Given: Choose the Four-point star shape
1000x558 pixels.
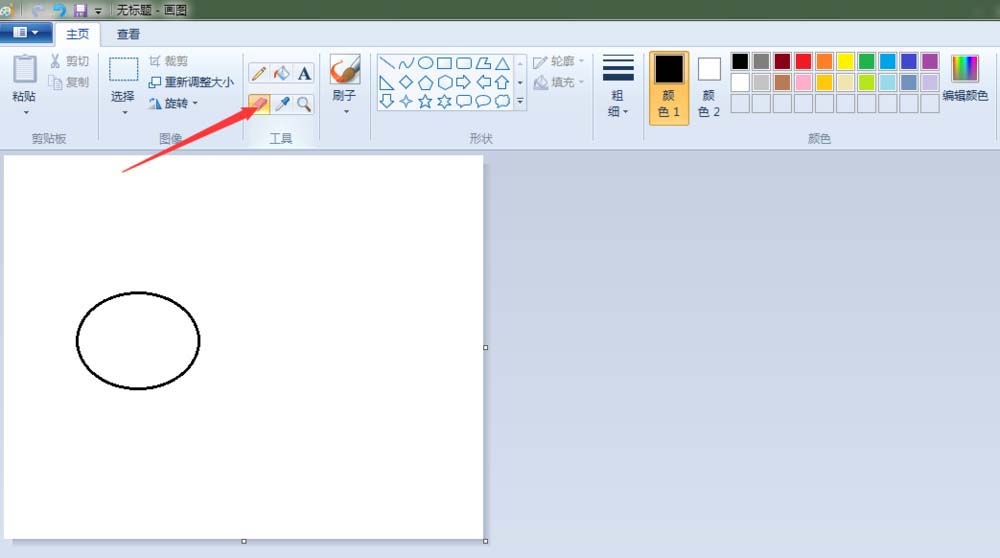Looking at the screenshot, I should pyautogui.click(x=406, y=101).
